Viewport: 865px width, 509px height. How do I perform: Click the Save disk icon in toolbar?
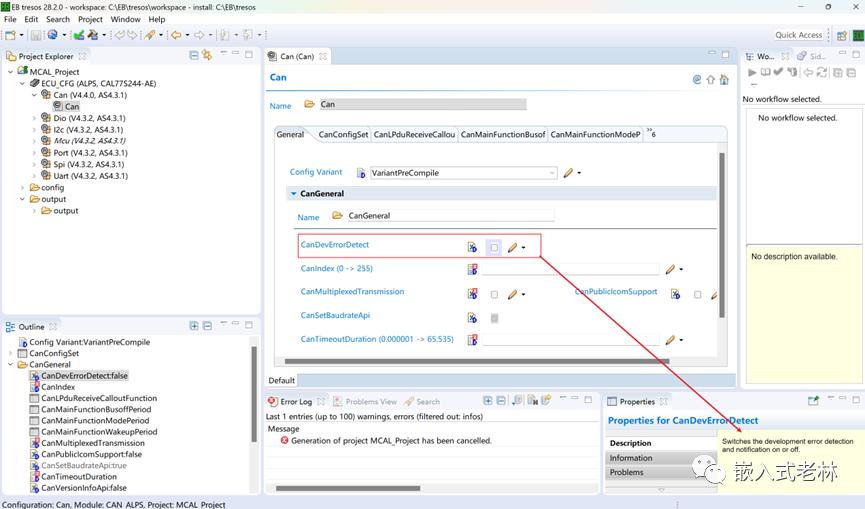[x=36, y=35]
